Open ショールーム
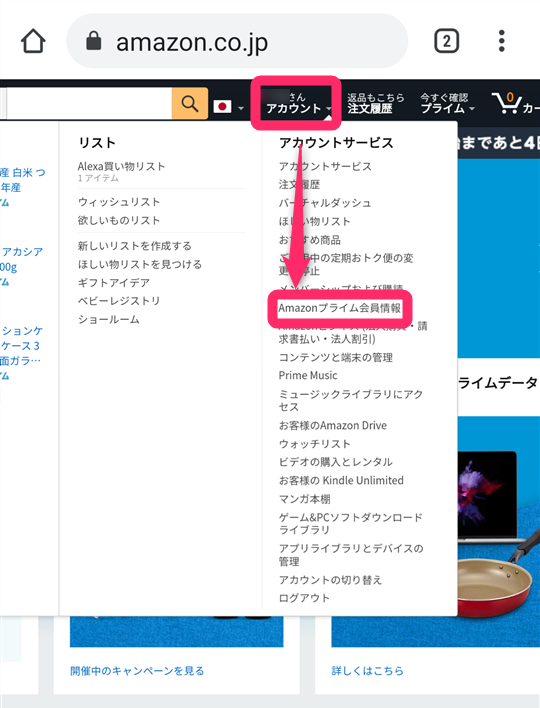The height and width of the screenshot is (708, 540). [108, 319]
